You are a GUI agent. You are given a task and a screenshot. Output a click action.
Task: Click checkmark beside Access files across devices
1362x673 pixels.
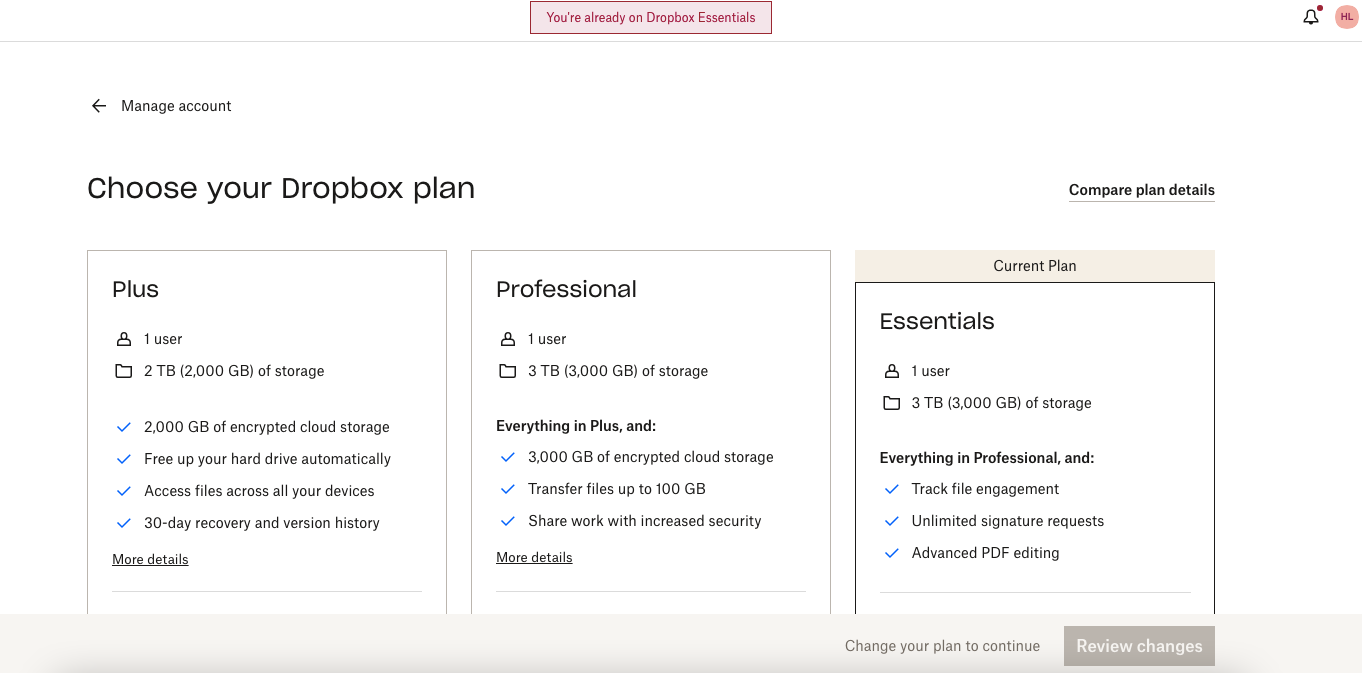(124, 491)
